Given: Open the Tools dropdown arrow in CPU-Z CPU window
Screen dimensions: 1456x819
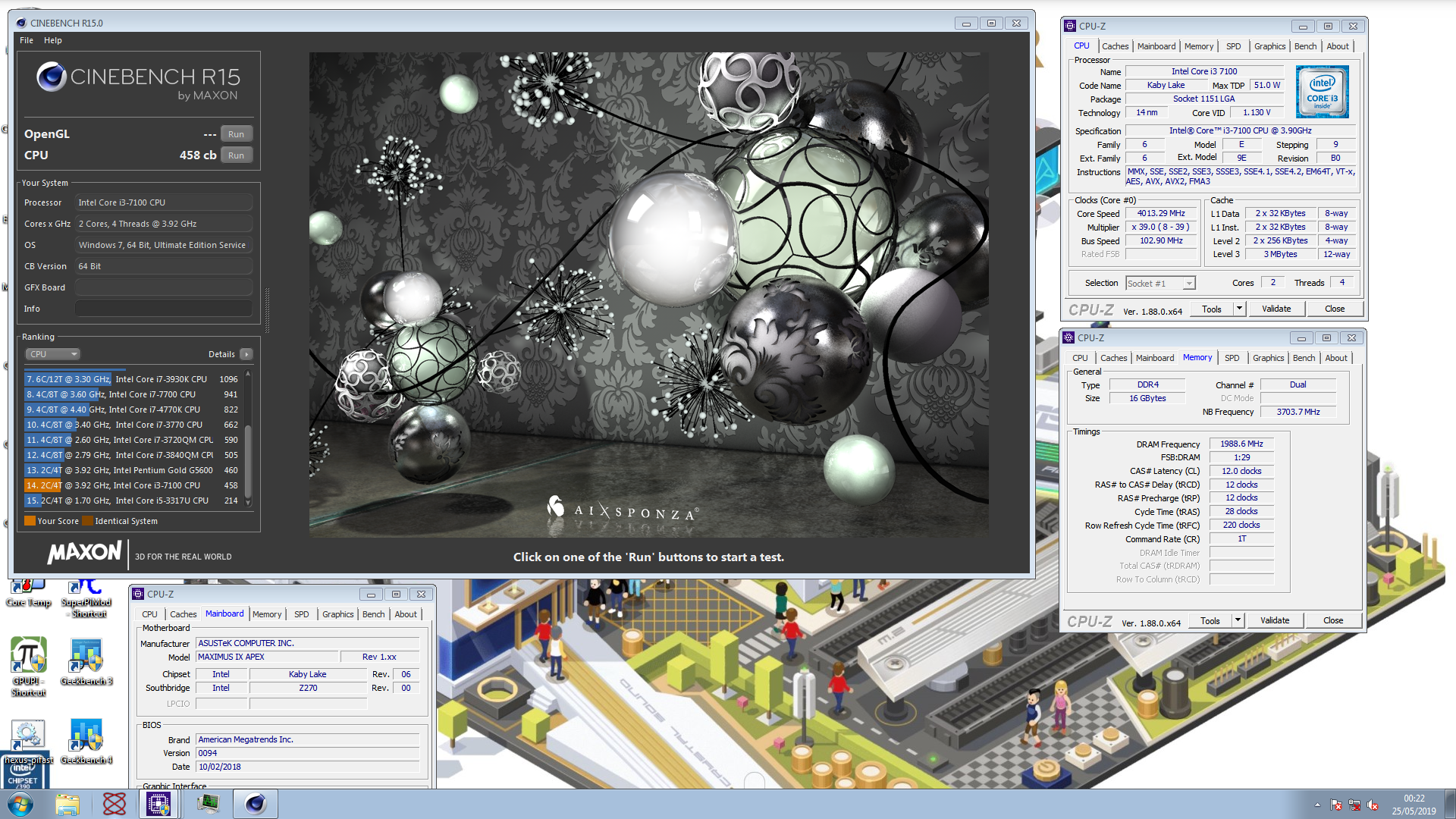Looking at the screenshot, I should pos(1239,309).
